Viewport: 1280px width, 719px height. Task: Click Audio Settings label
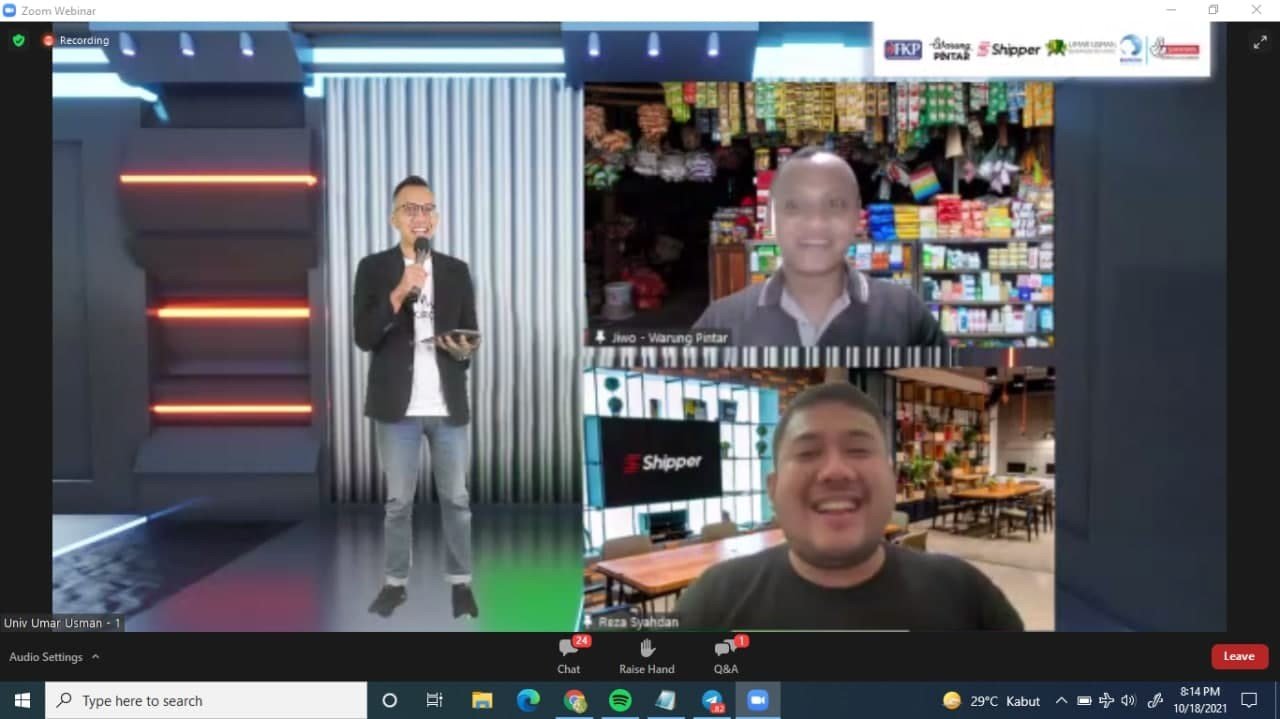coord(46,657)
